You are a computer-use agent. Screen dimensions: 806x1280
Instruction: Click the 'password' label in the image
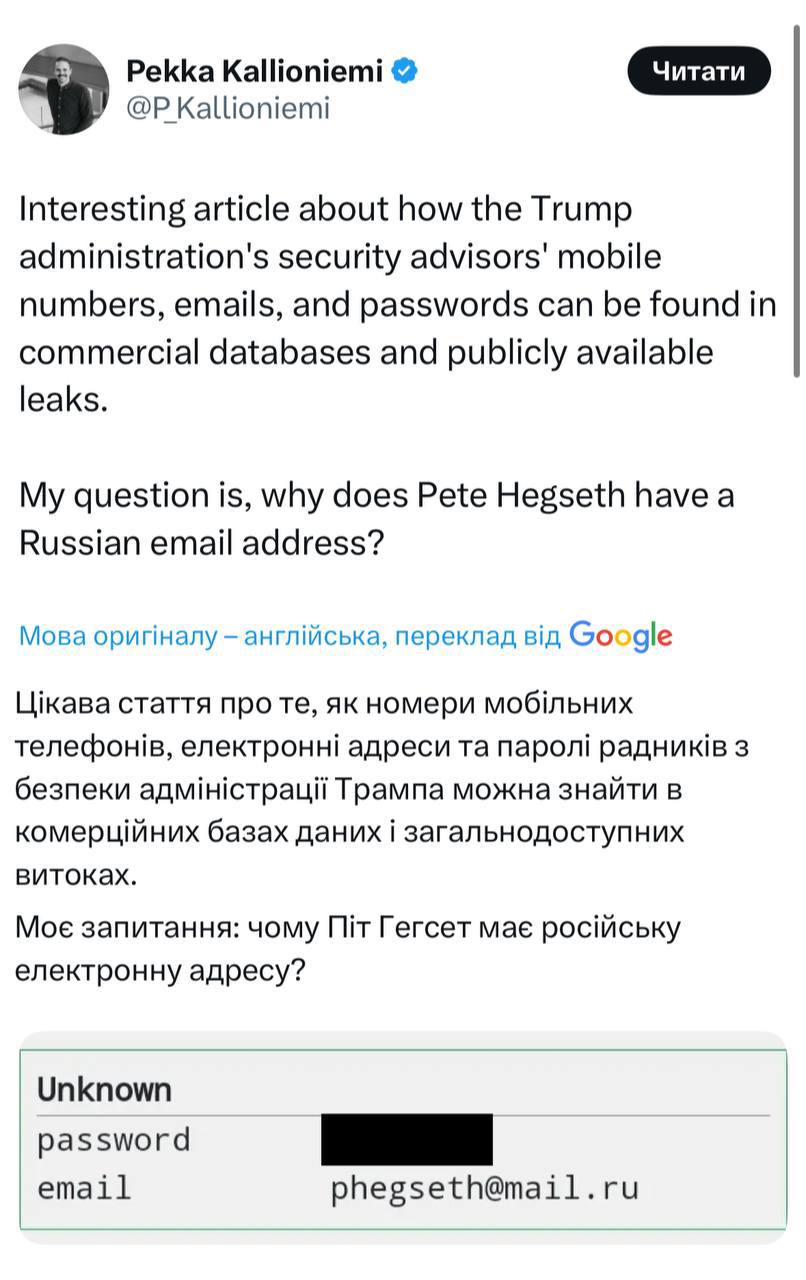(113, 1139)
